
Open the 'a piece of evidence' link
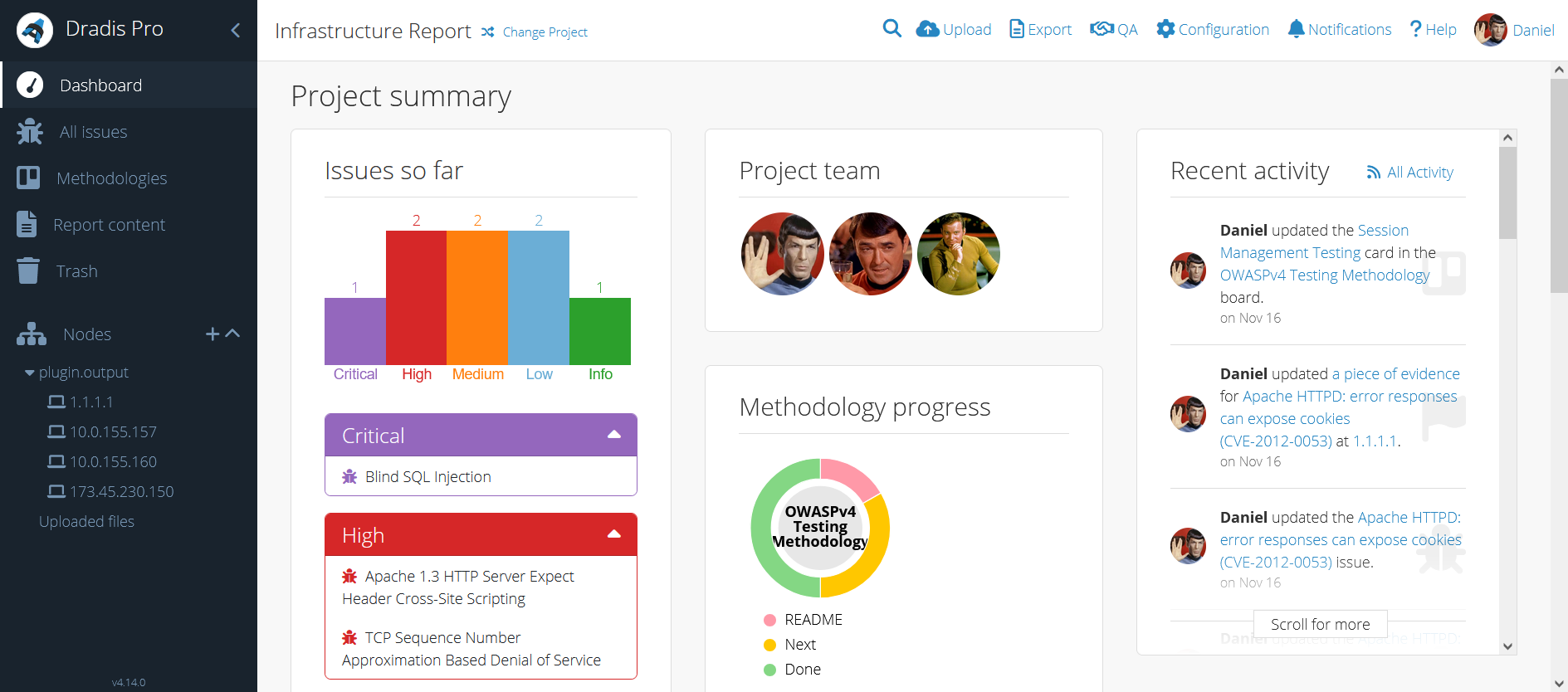[1396, 373]
